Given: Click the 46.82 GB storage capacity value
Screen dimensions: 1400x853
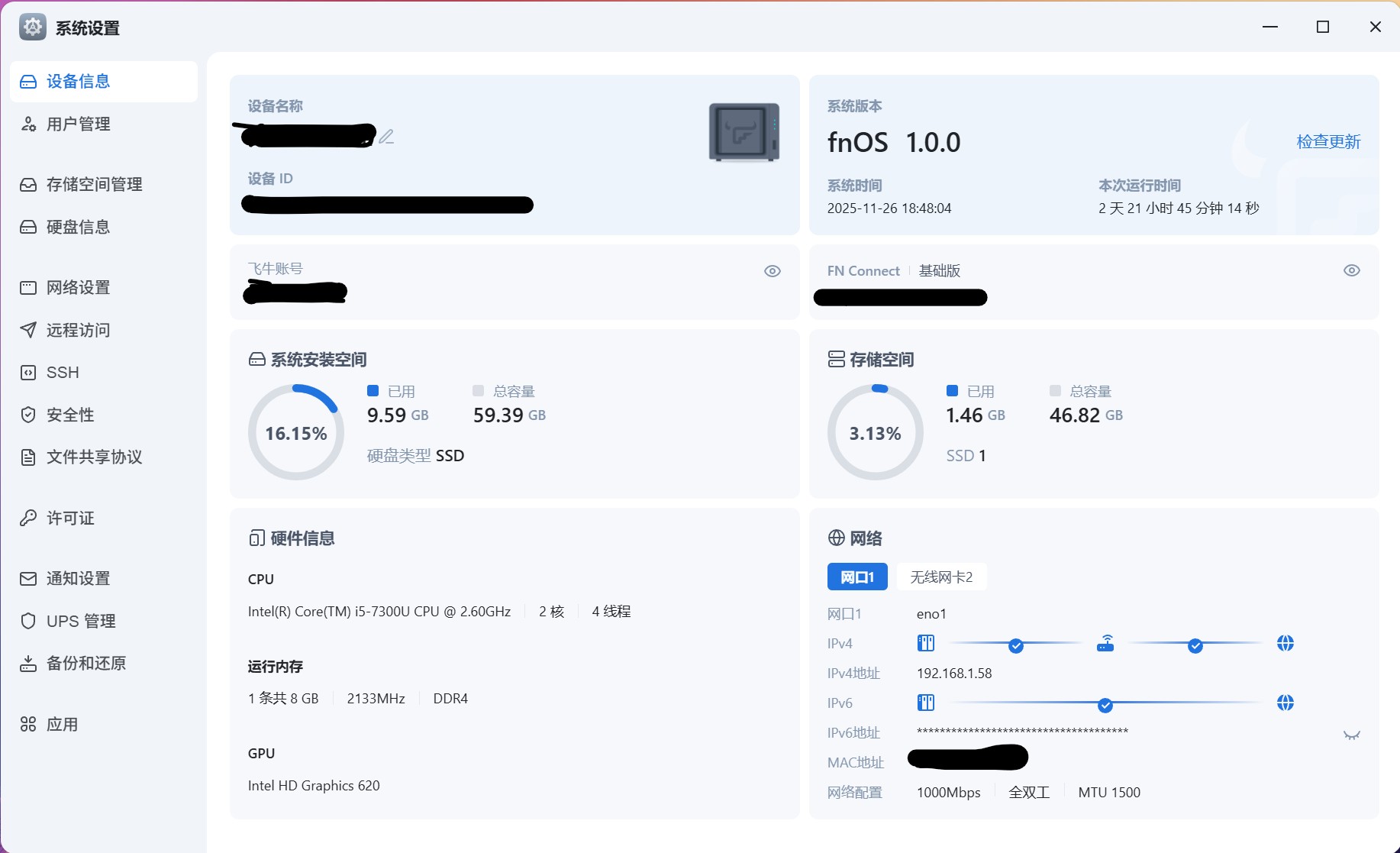Looking at the screenshot, I should [x=1086, y=415].
